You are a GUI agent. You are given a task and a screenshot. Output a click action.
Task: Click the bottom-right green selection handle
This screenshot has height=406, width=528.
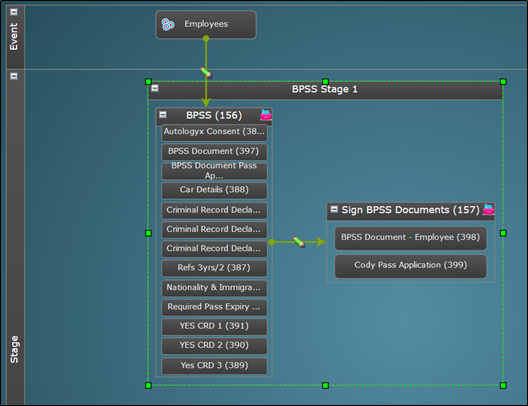point(503,385)
